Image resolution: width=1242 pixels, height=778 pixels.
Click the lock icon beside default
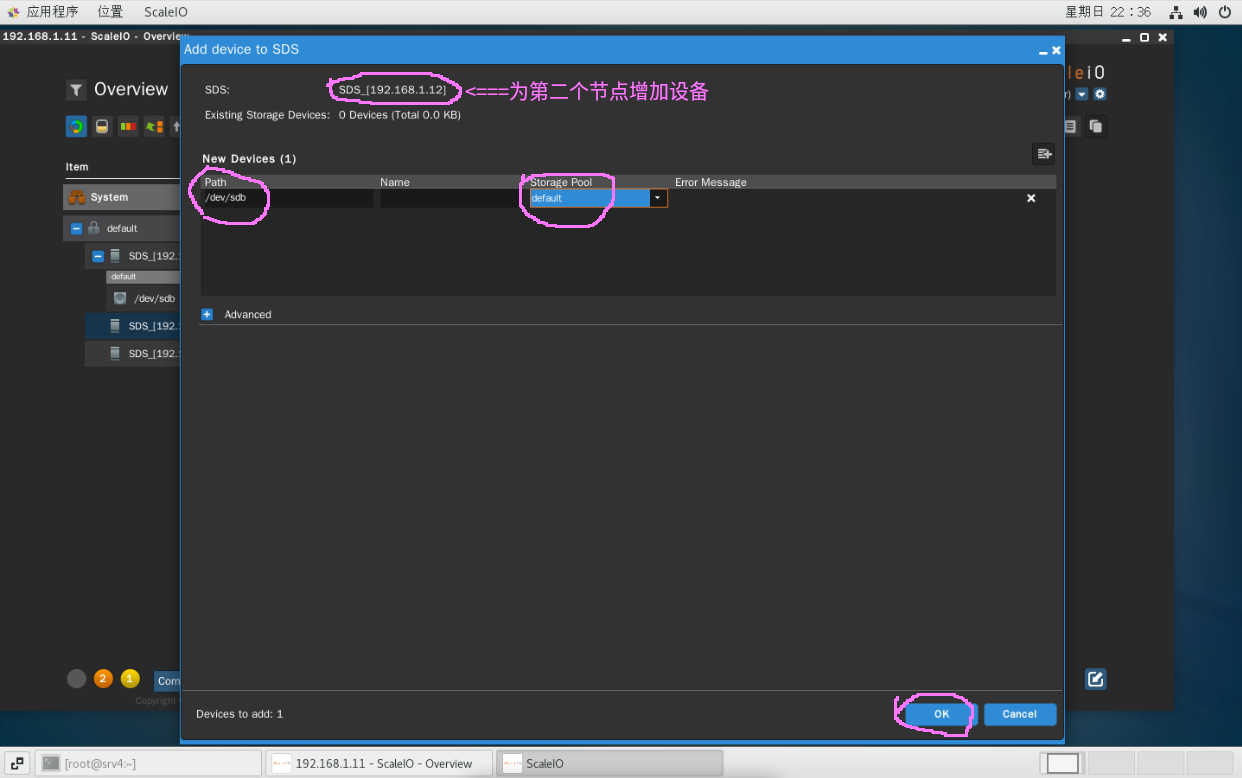point(94,228)
